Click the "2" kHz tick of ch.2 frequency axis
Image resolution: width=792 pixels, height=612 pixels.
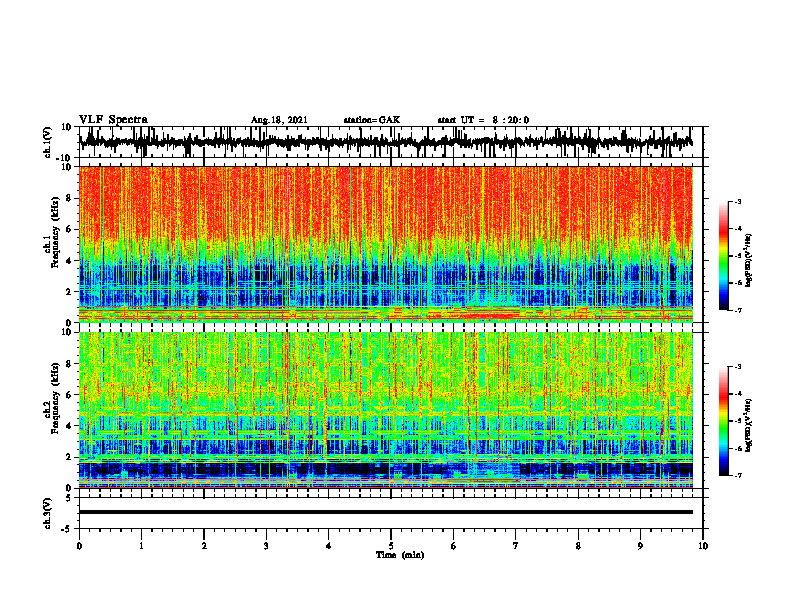[x=69, y=456]
